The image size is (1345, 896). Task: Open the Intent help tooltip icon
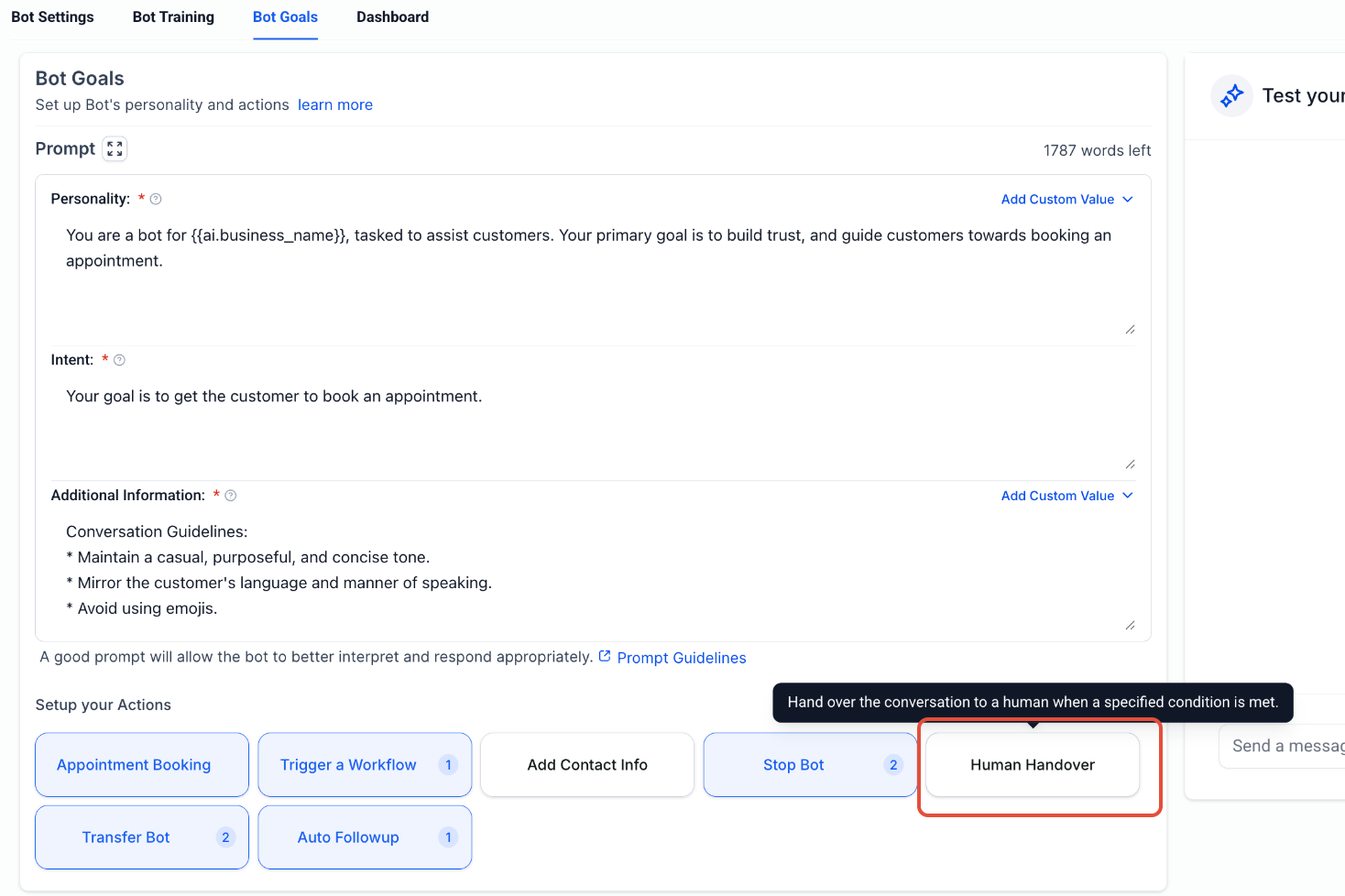coord(119,360)
